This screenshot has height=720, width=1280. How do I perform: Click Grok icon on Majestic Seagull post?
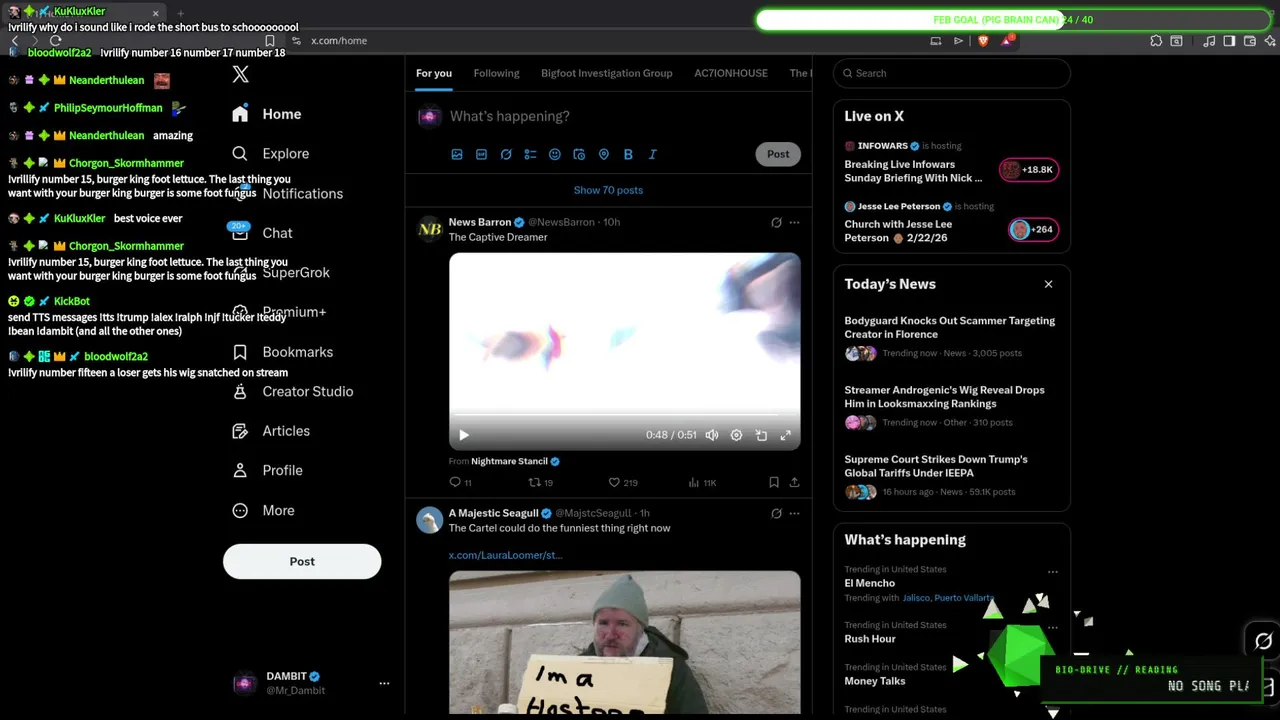(776, 513)
